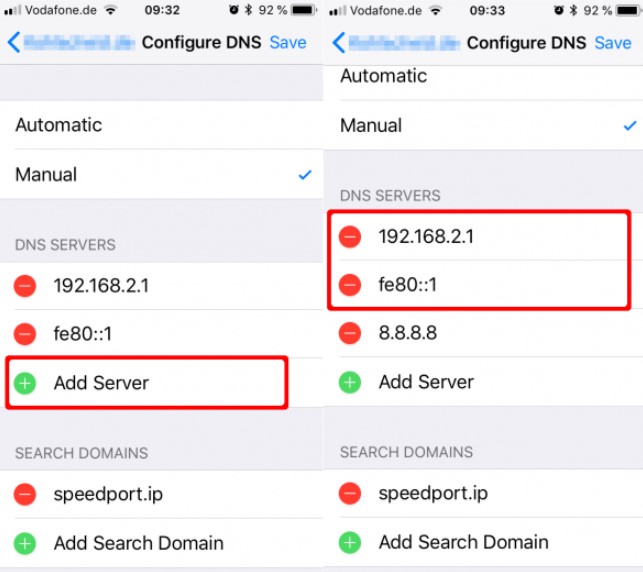Select Manual in the right screen
643x572 pixels.
pos(483,125)
